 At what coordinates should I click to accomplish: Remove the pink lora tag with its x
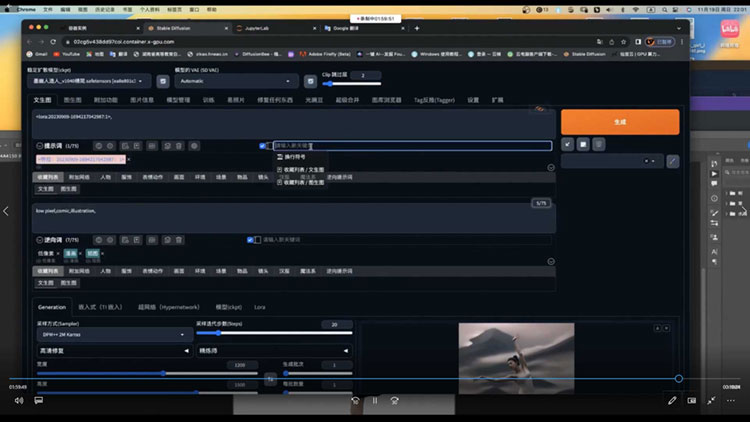coord(128,159)
